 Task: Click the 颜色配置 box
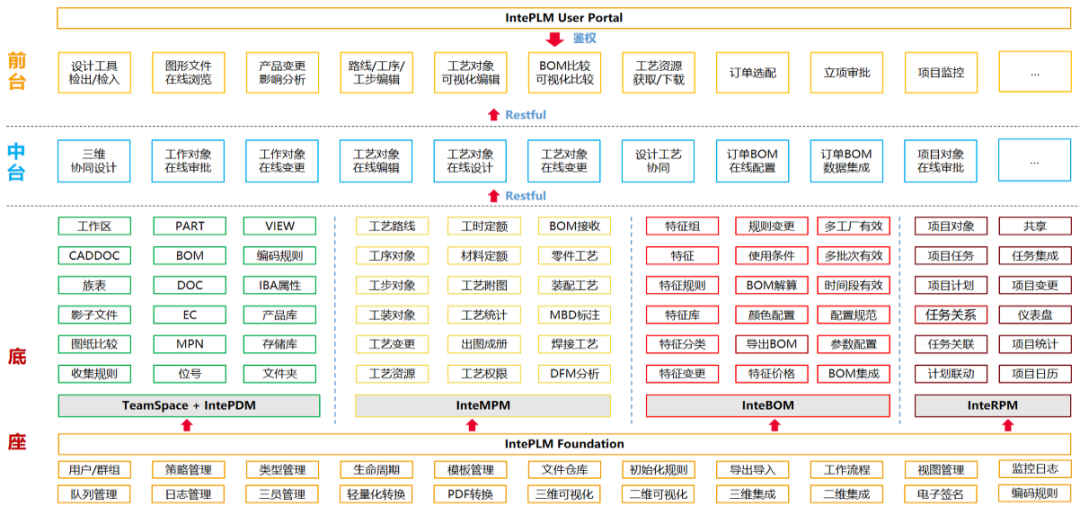point(771,315)
